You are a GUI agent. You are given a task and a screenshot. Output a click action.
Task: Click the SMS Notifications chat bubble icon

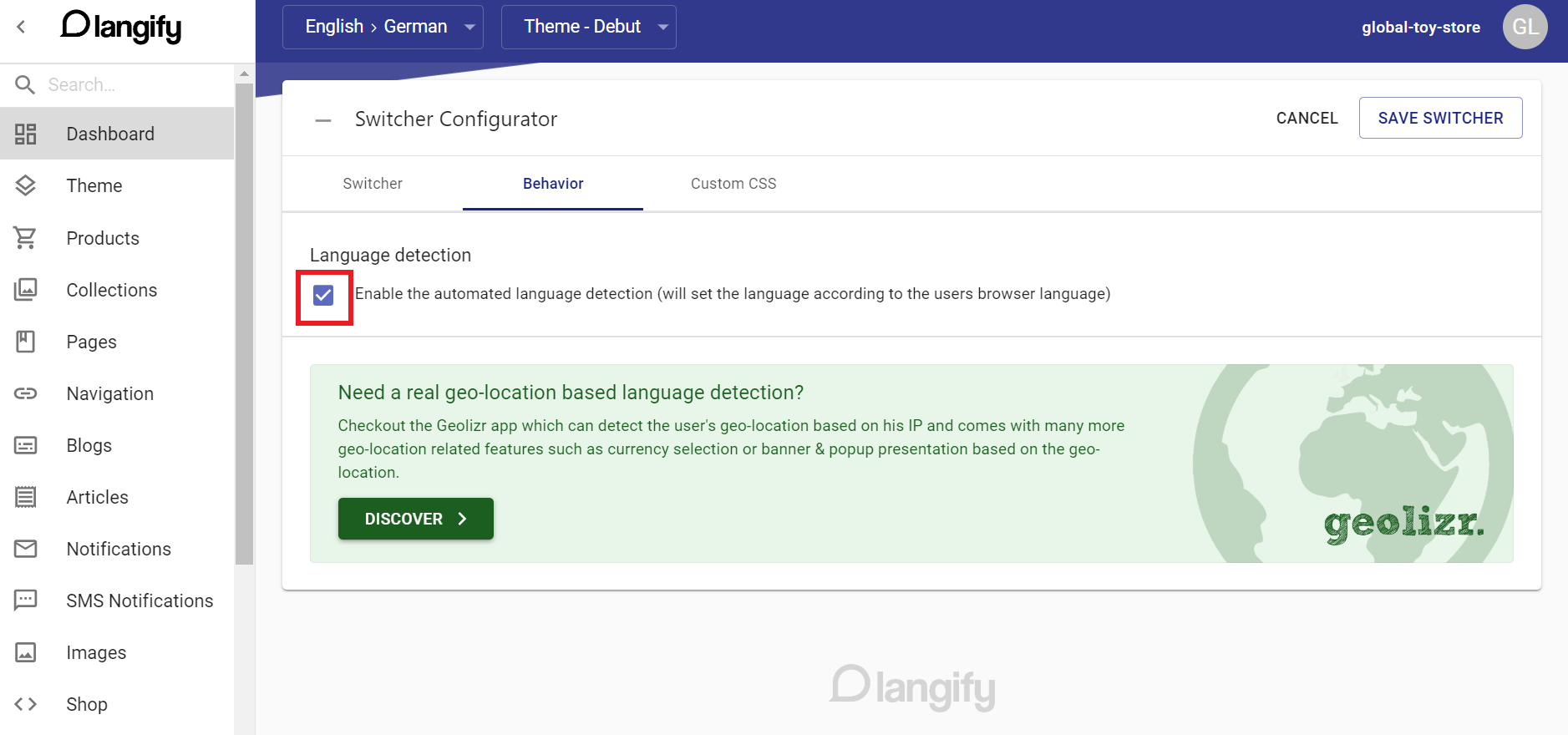click(25, 601)
